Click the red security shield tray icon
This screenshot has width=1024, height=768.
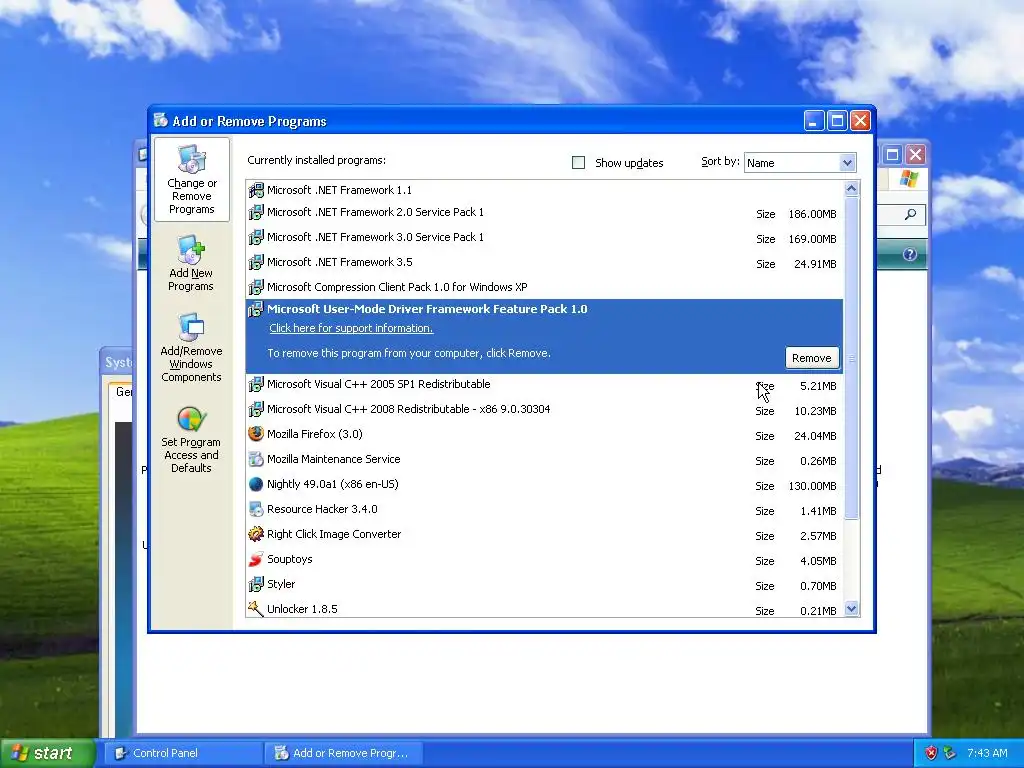tap(931, 753)
